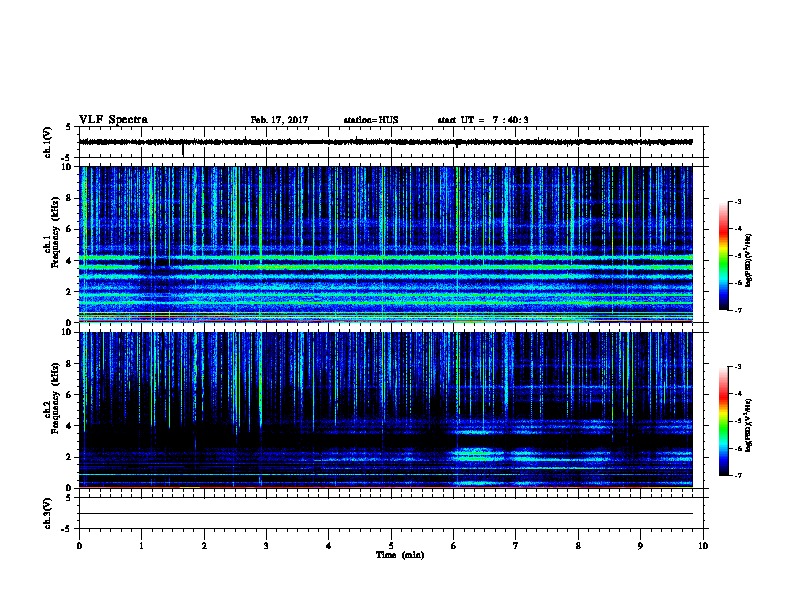Click the ch.2 "Frequency (kHz)" axis label
Screen dimensions: 792x612
(x=55, y=398)
